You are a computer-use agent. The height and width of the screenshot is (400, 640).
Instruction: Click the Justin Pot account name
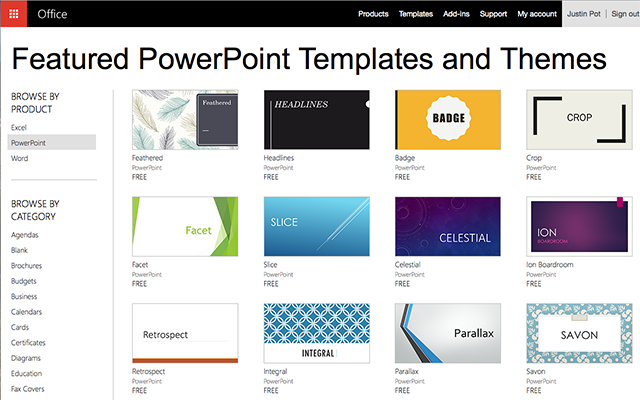[584, 14]
